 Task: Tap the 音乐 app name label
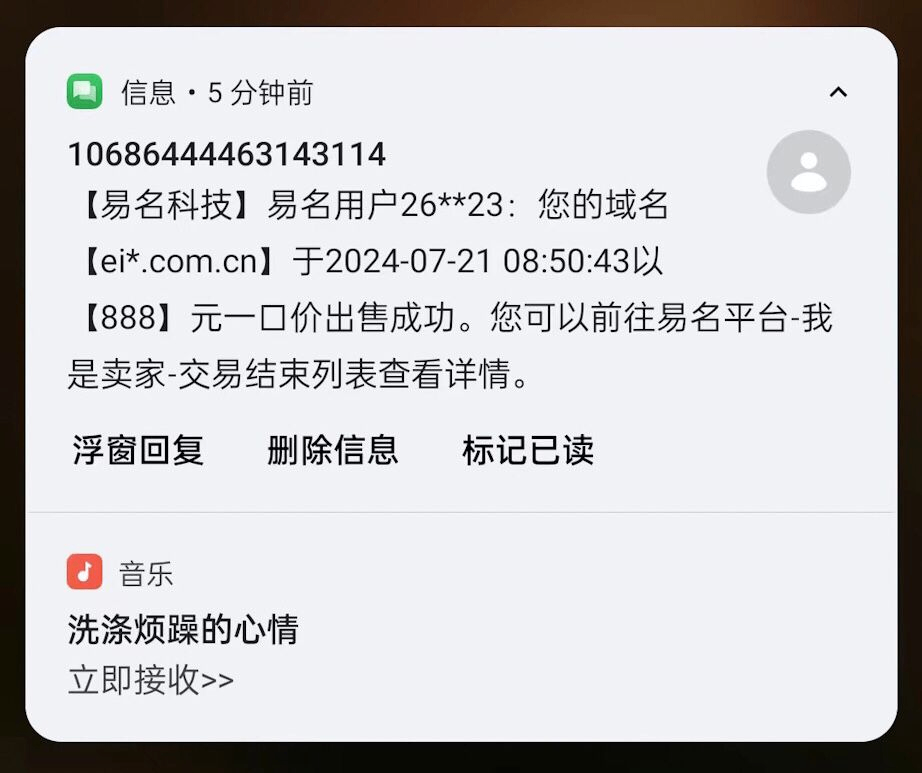coord(146,574)
